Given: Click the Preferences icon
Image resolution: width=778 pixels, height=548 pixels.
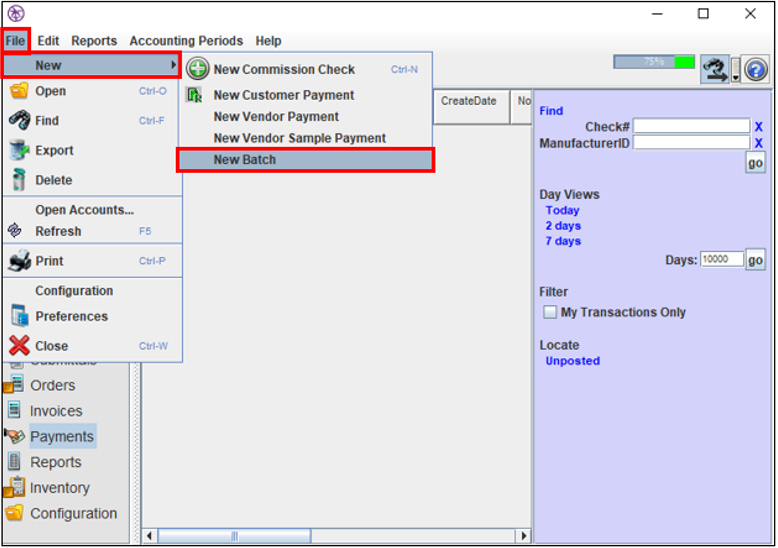Looking at the screenshot, I should 19,316.
